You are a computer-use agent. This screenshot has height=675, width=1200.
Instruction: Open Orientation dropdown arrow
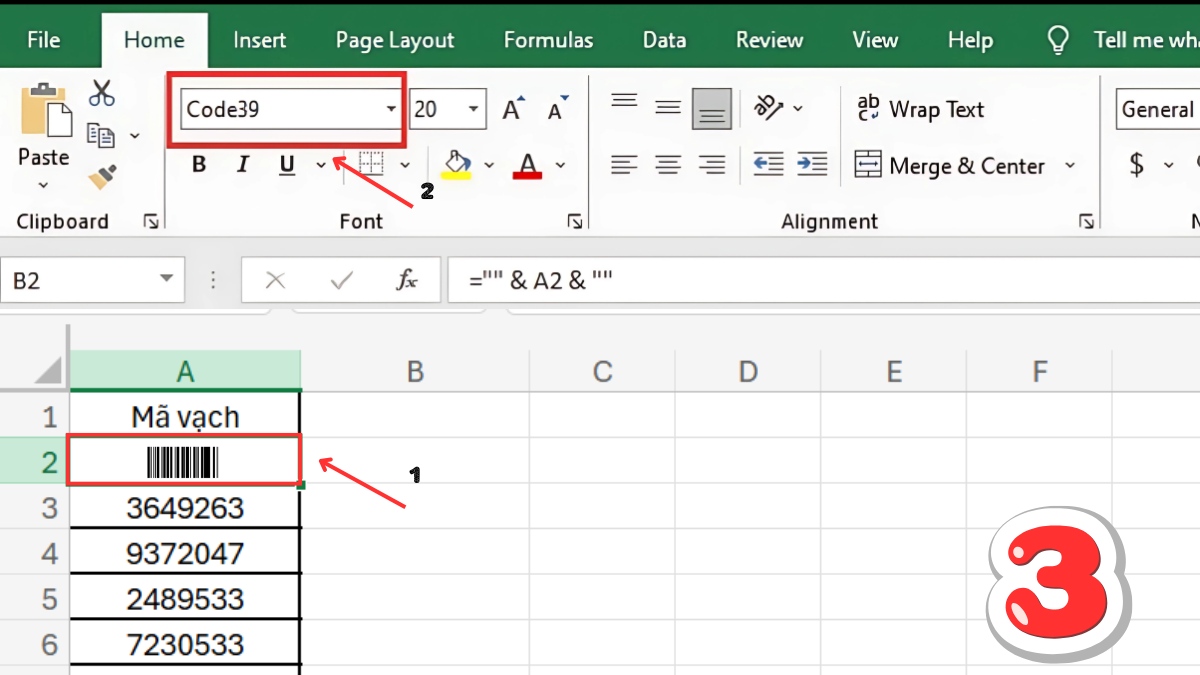pyautogui.click(x=798, y=108)
